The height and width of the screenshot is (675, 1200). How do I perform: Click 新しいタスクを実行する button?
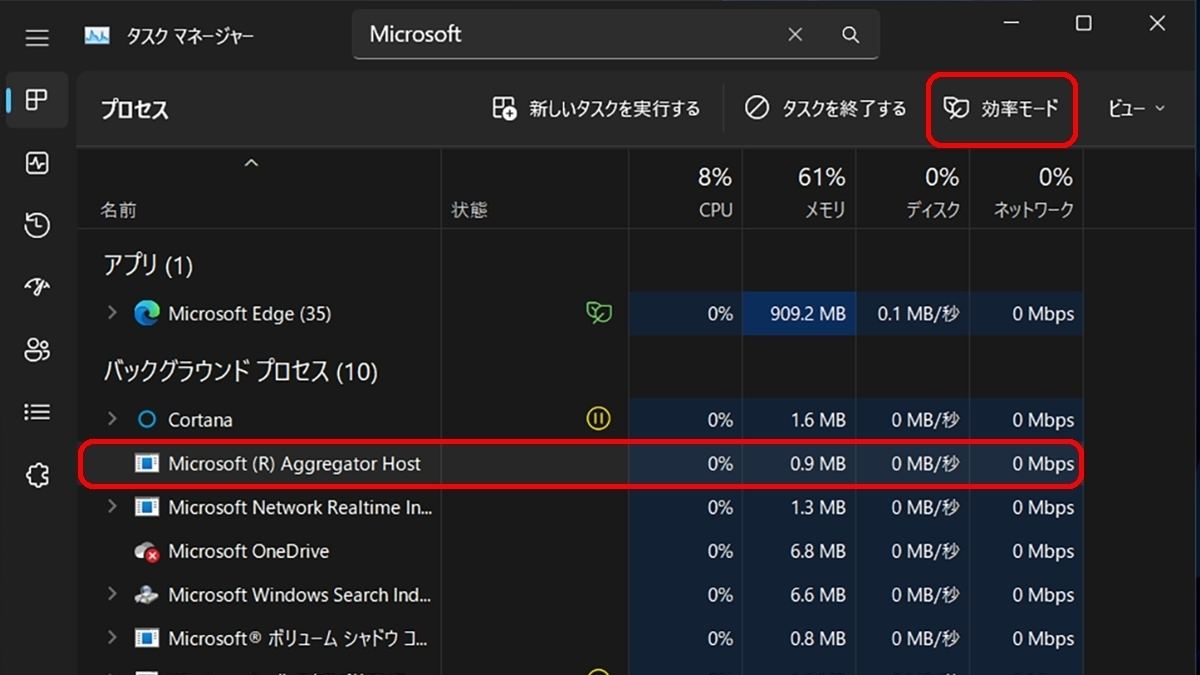(x=596, y=109)
